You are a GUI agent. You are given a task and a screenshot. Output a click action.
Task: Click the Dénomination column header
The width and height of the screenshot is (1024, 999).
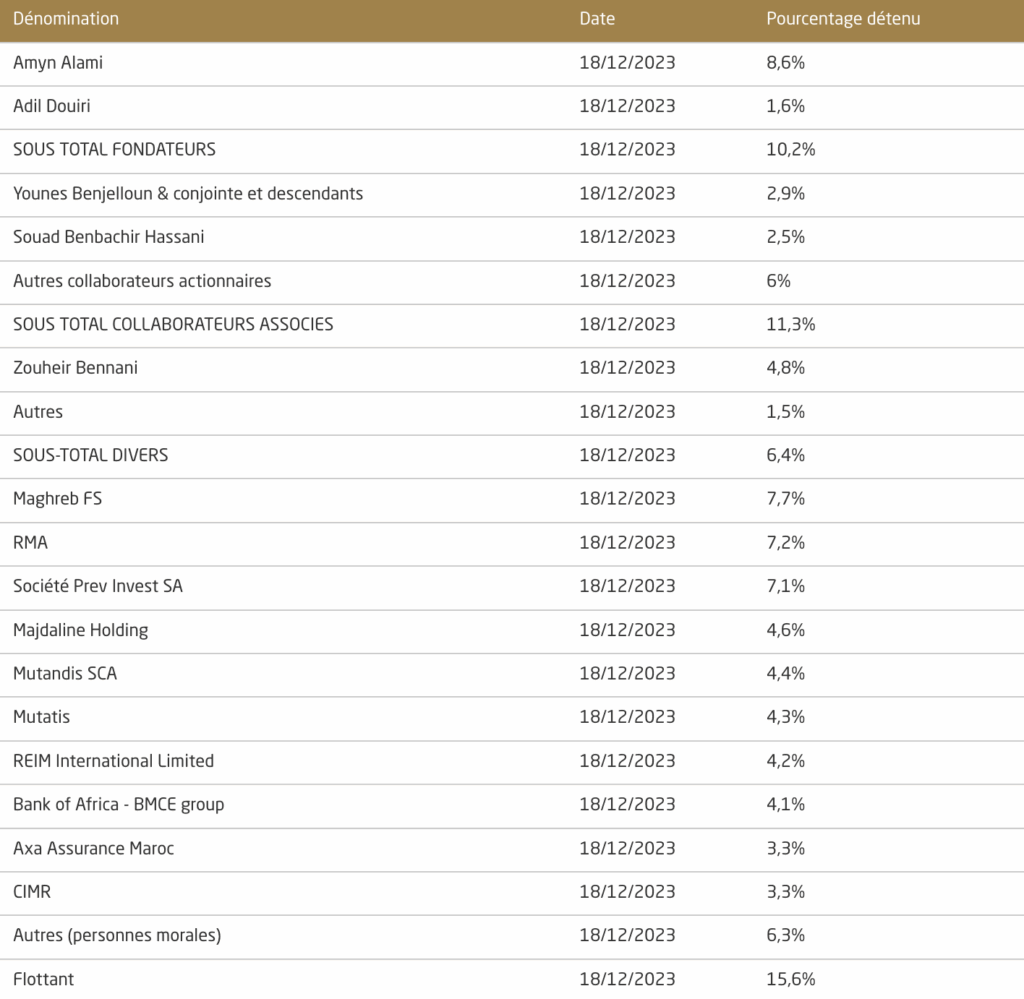pyautogui.click(x=66, y=19)
